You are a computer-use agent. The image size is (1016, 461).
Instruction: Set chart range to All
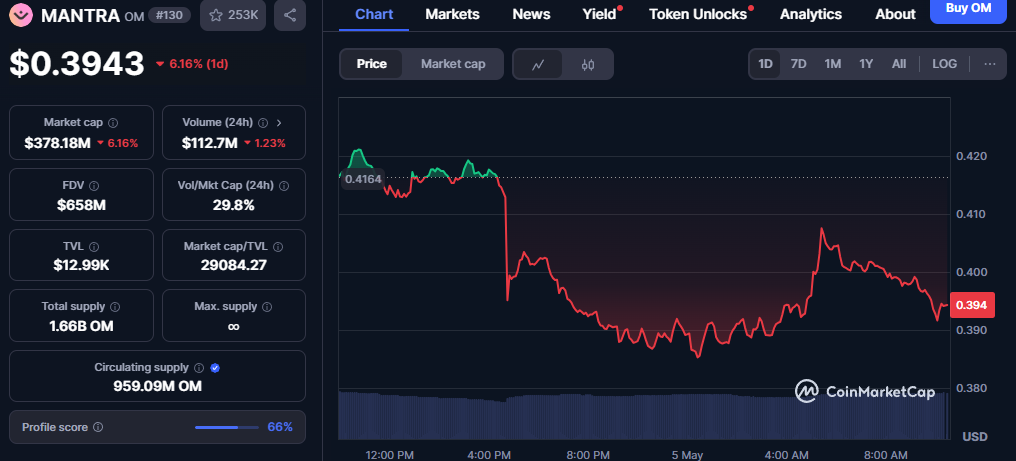point(899,64)
